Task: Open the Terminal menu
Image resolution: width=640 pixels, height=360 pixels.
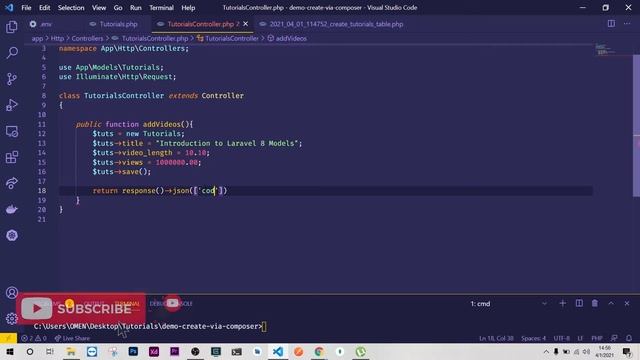Action: 161,8
